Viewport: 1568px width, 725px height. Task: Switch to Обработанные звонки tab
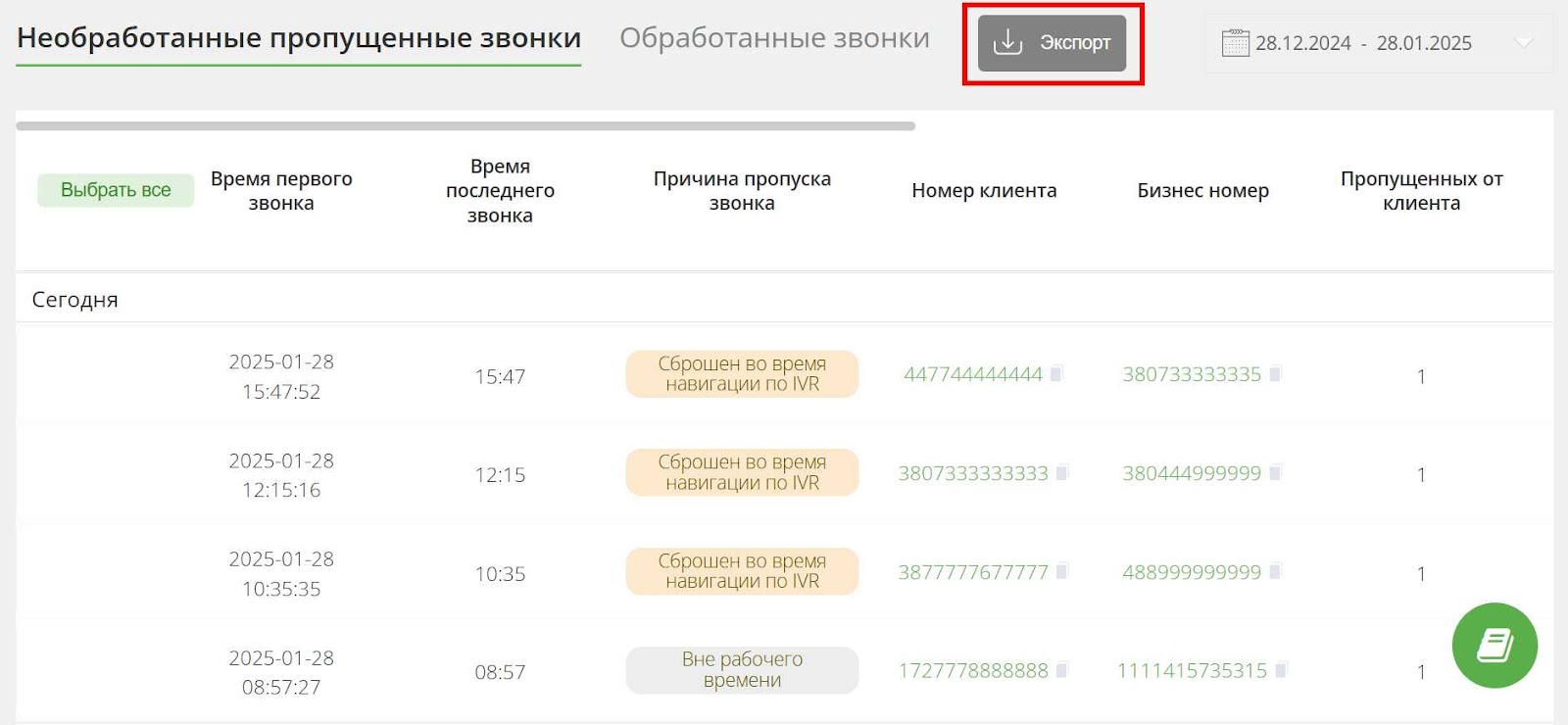click(774, 38)
